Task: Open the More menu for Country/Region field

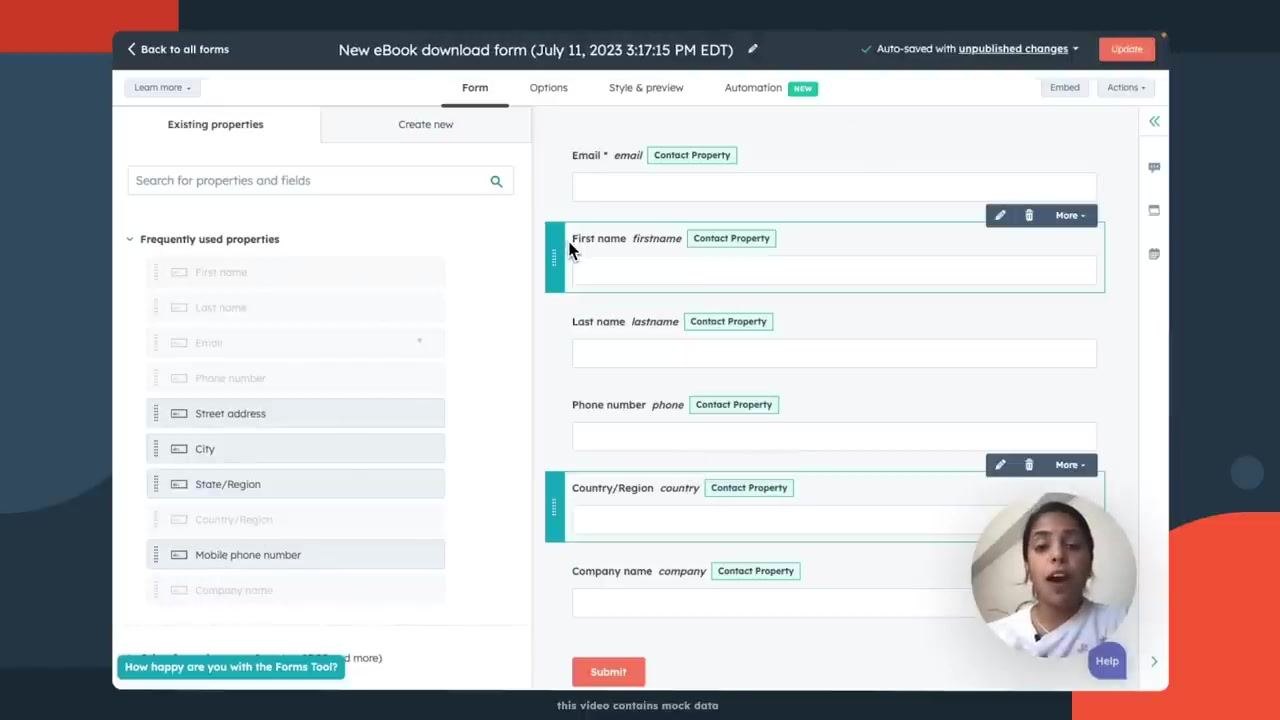Action: pyautogui.click(x=1069, y=465)
